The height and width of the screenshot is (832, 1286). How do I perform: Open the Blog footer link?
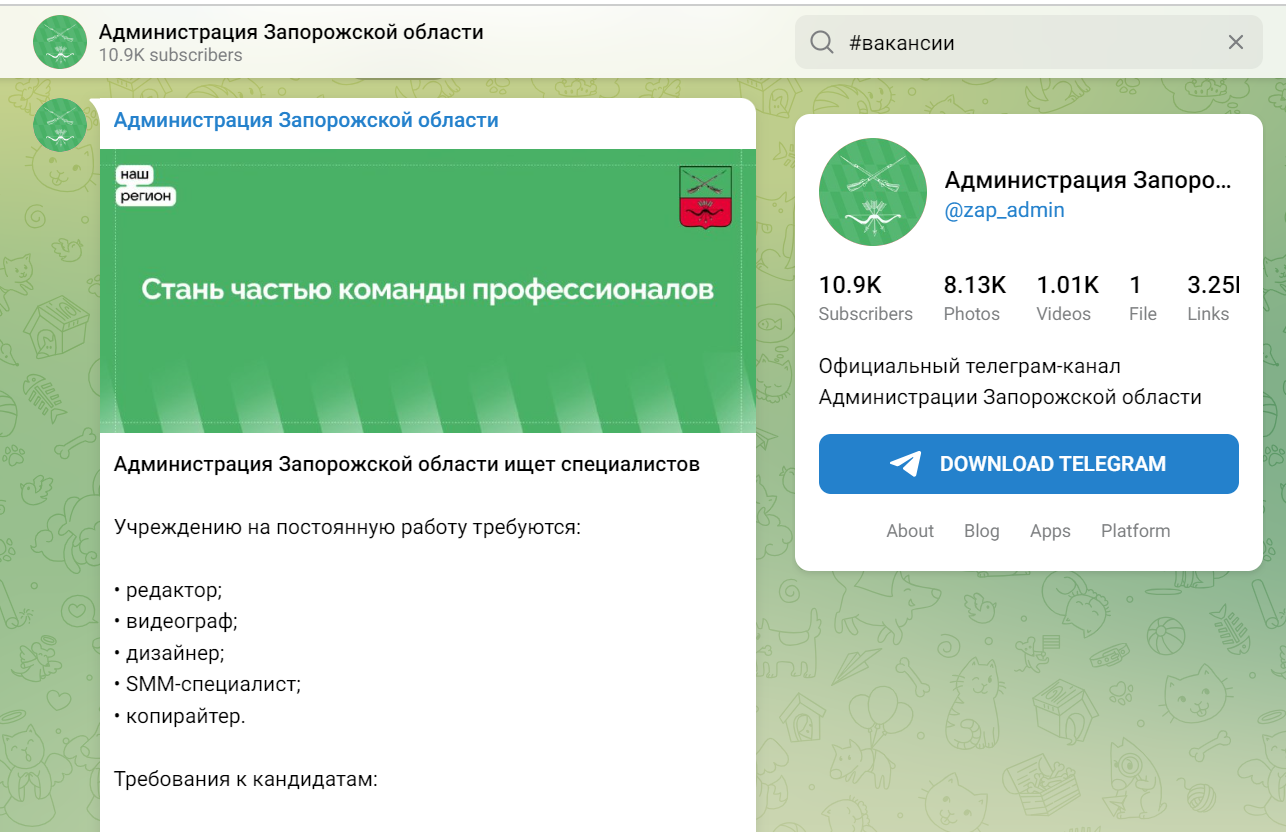point(981,531)
